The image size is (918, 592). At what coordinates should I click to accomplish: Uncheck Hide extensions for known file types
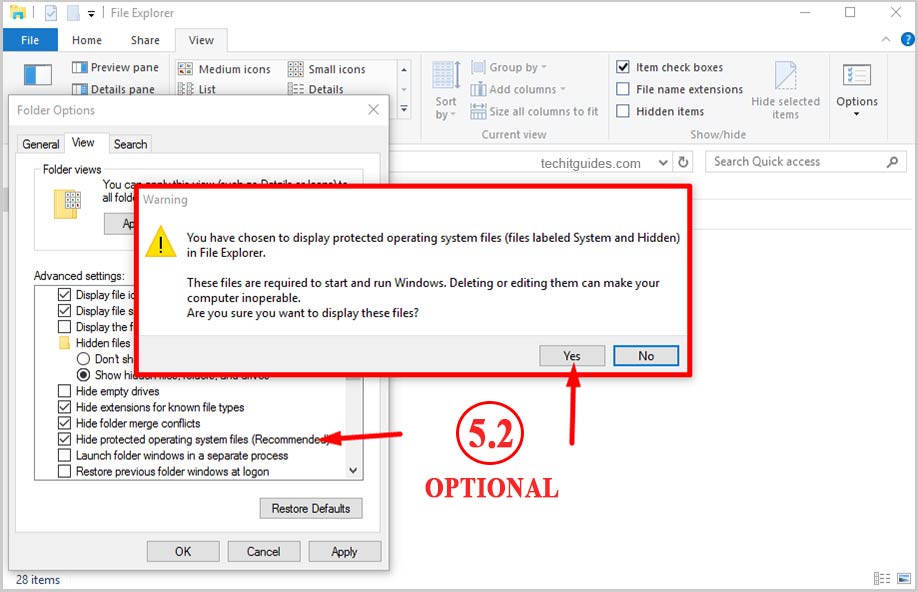(63, 407)
